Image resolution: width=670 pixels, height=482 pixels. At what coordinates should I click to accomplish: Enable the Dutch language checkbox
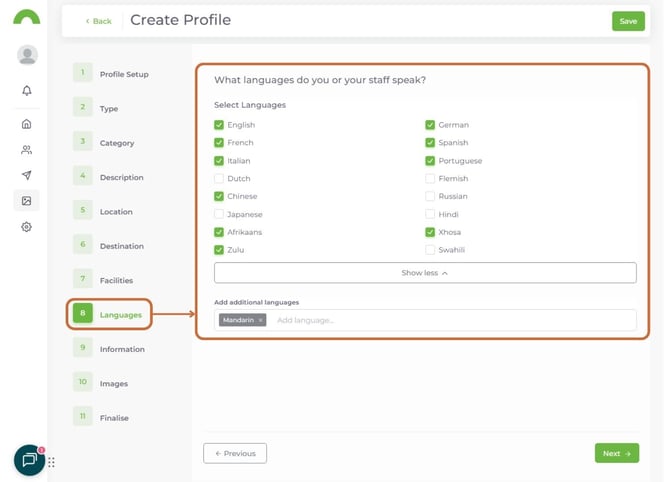tap(219, 179)
